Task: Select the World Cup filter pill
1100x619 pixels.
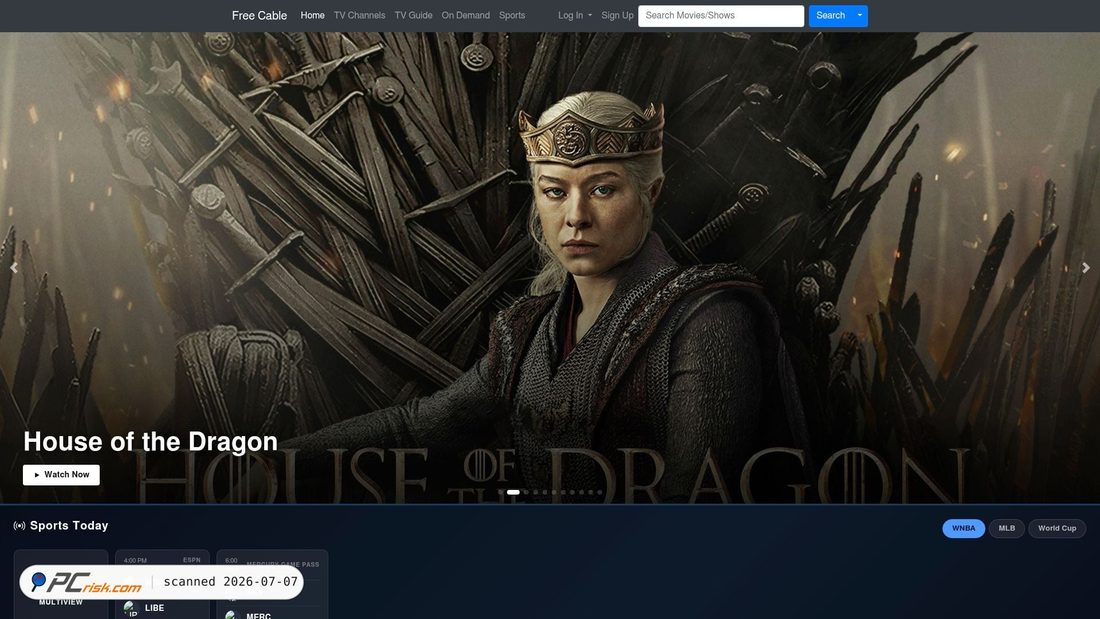Action: [x=1057, y=528]
